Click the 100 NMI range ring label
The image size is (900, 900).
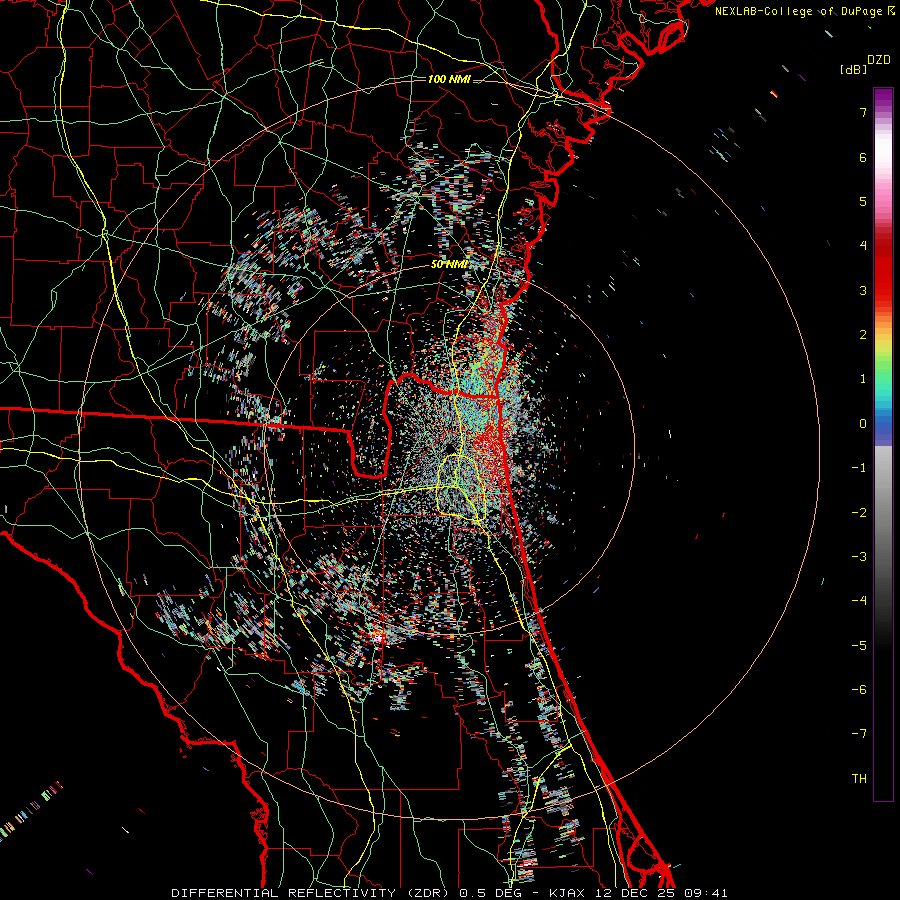point(449,79)
